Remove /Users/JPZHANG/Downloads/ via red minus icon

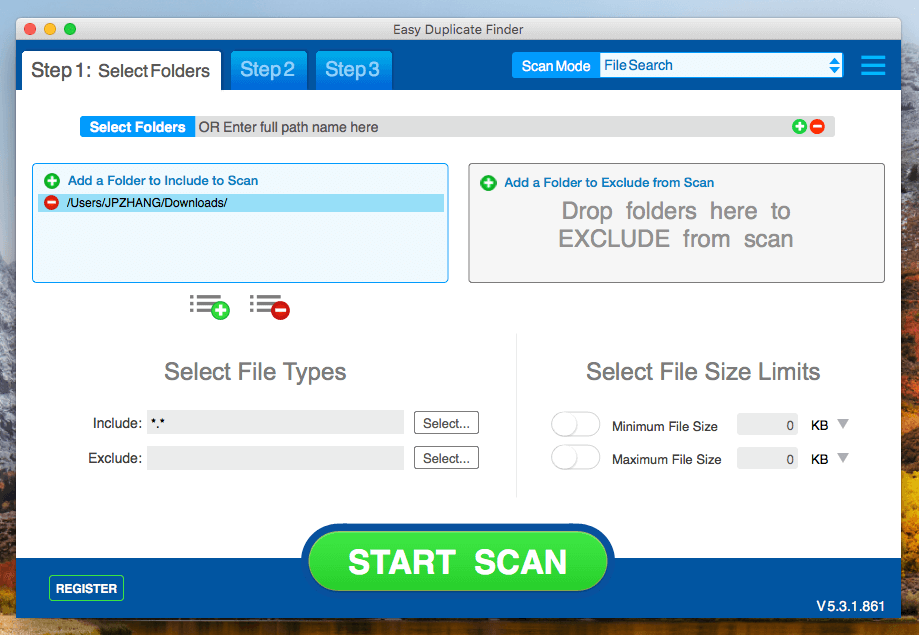52,203
